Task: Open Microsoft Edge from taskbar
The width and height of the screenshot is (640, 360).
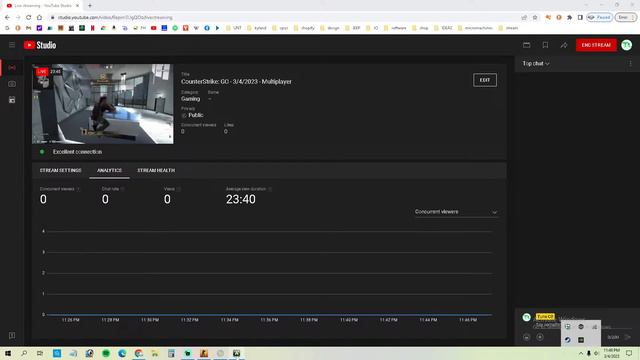Action: point(122,353)
